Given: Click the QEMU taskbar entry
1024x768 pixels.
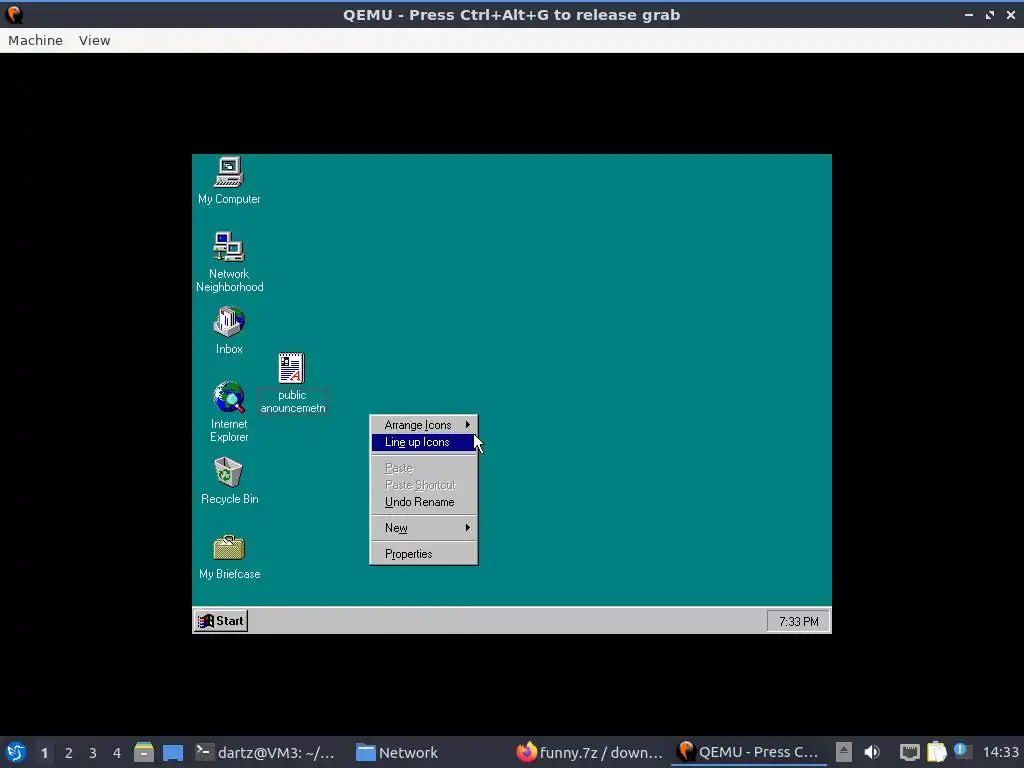Looking at the screenshot, I should tap(748, 752).
